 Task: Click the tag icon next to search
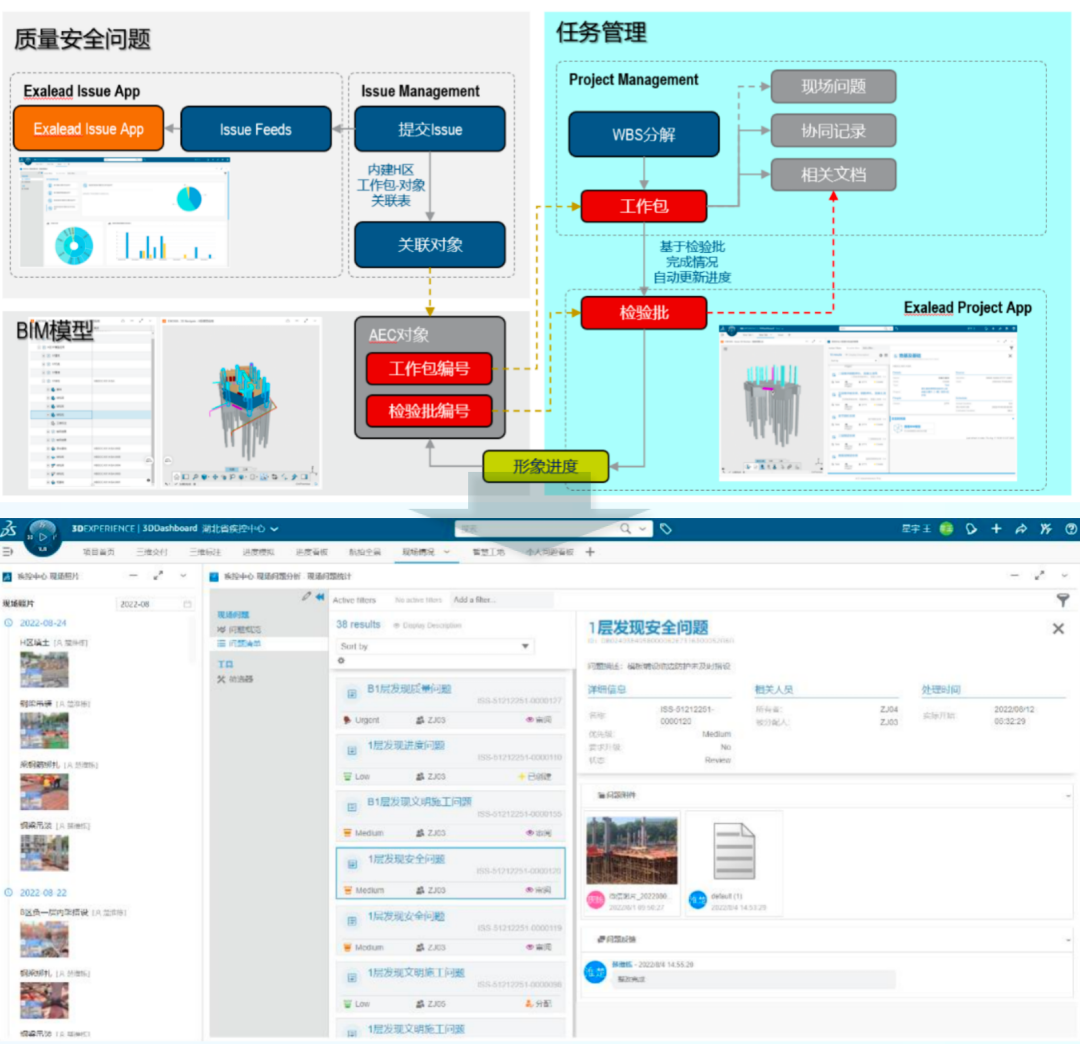(x=665, y=529)
